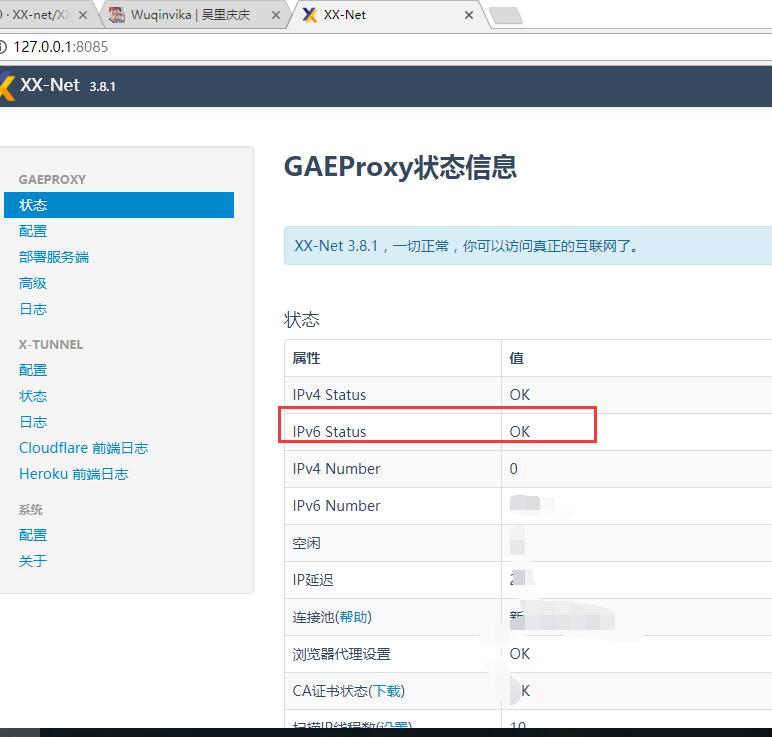Open 部署服务端 page

click(x=54, y=257)
